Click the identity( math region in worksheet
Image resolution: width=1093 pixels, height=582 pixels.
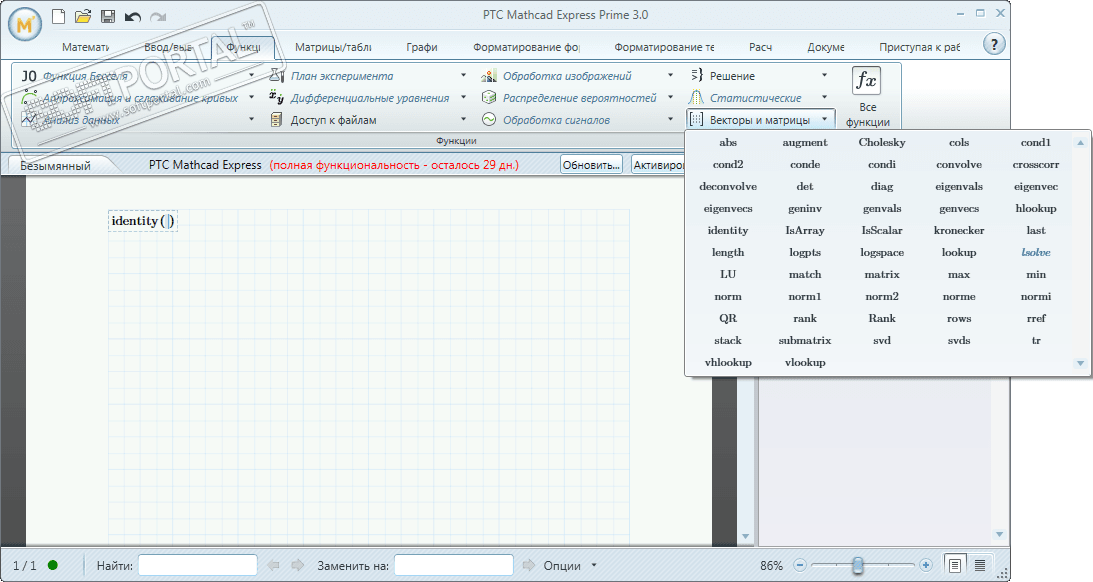click(143, 221)
